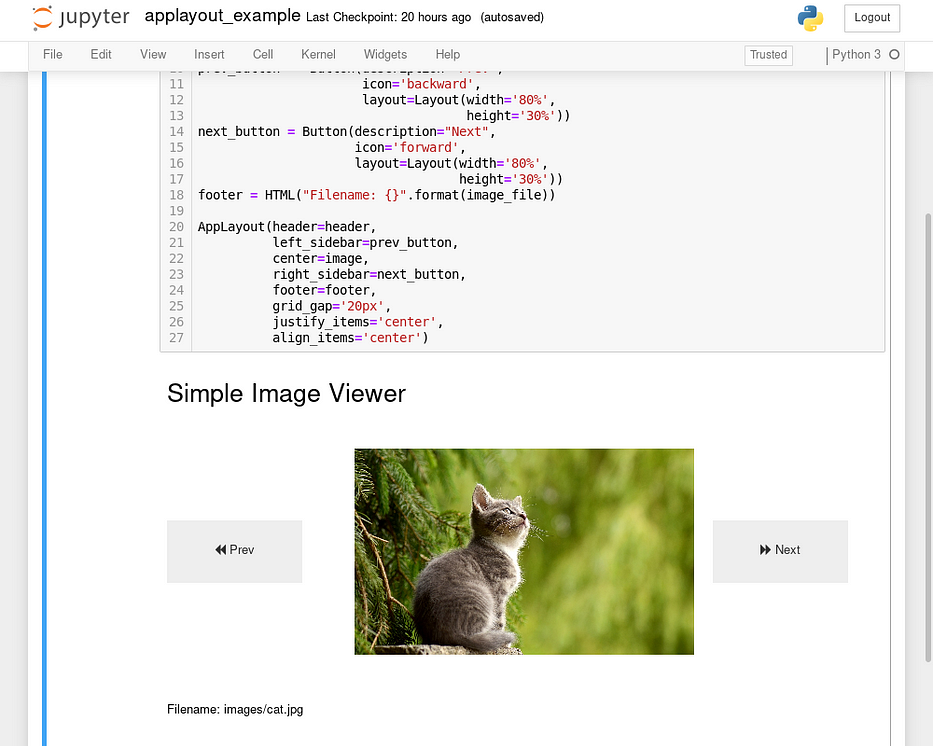Open the Widgets menu
The width and height of the screenshot is (933, 746).
[385, 54]
